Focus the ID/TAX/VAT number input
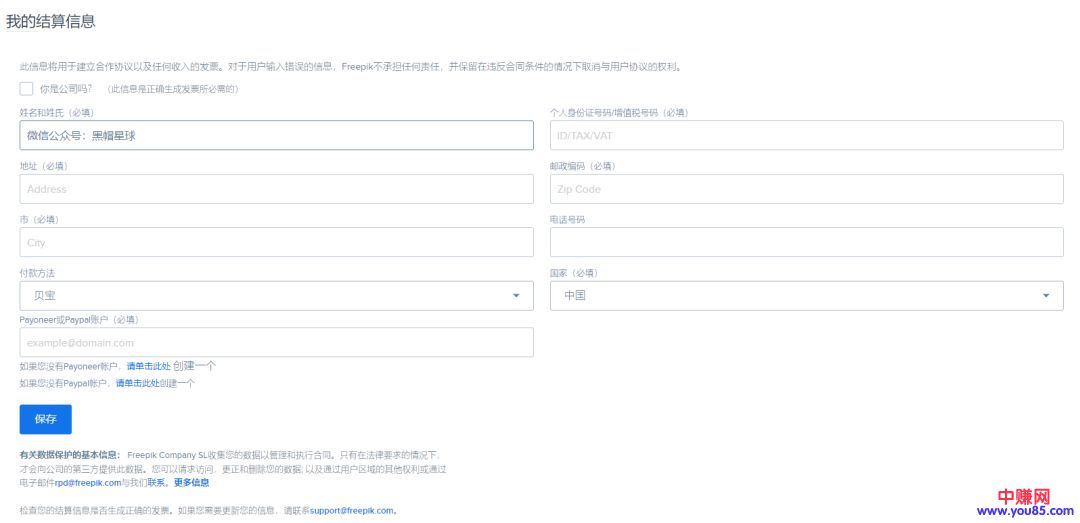Image resolution: width=1080 pixels, height=523 pixels. [806, 135]
